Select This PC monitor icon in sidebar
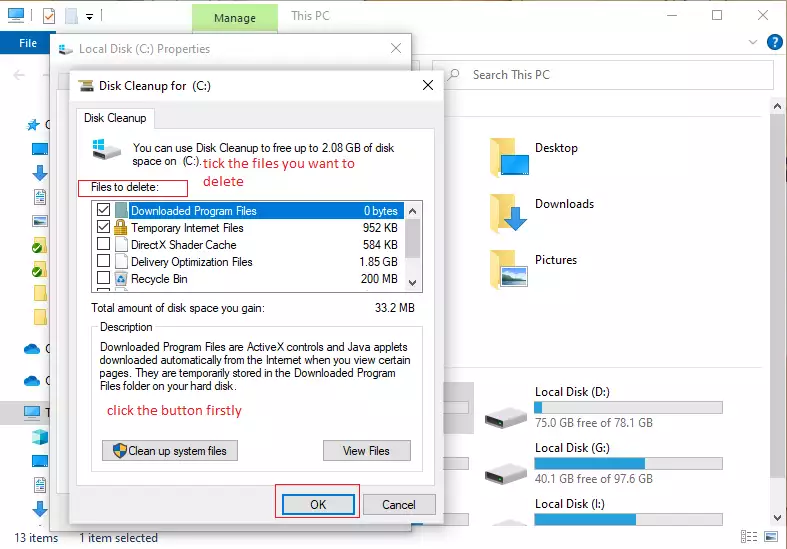The width and height of the screenshot is (787, 549). 32,413
